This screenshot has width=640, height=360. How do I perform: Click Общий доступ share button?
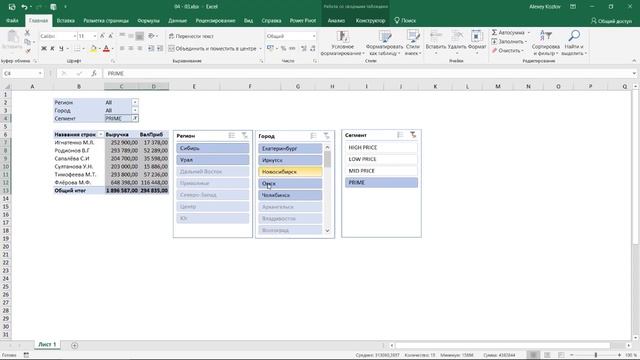(611, 21)
